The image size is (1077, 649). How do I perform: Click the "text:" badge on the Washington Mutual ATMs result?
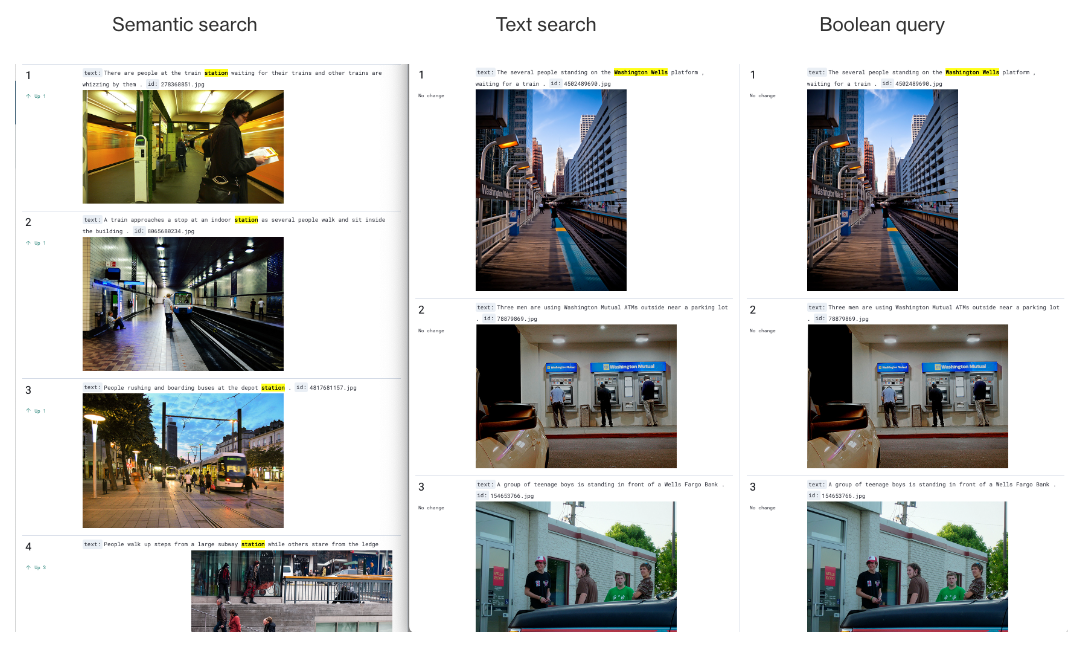click(x=485, y=308)
